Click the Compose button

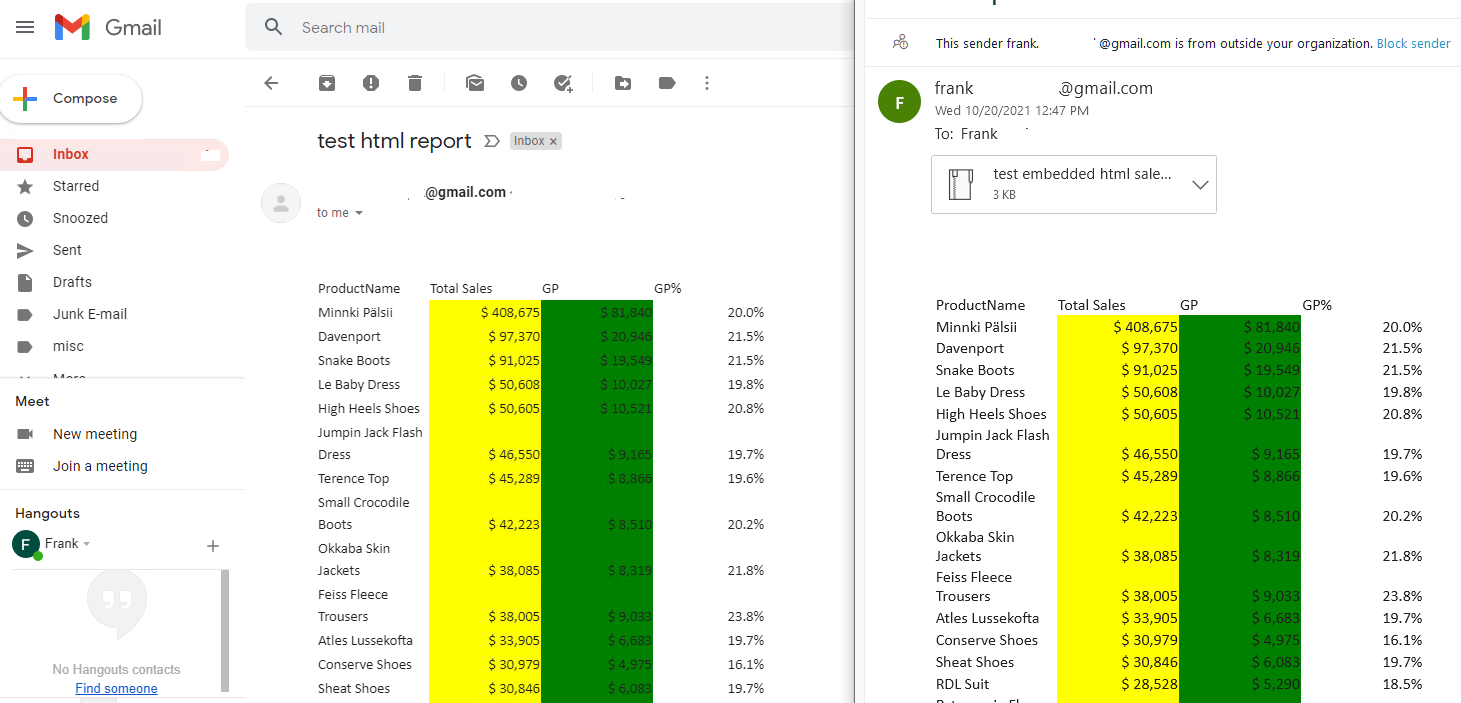(71, 99)
